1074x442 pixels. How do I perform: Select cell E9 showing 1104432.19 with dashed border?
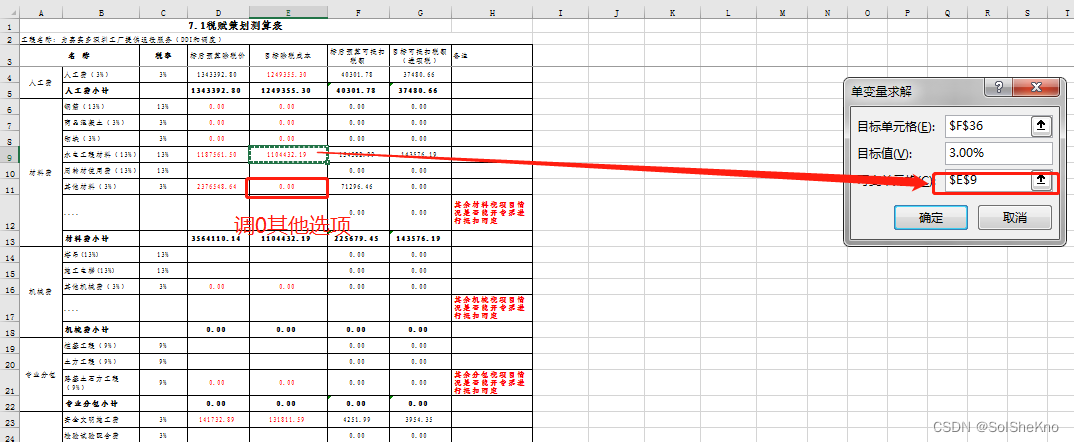[288, 155]
